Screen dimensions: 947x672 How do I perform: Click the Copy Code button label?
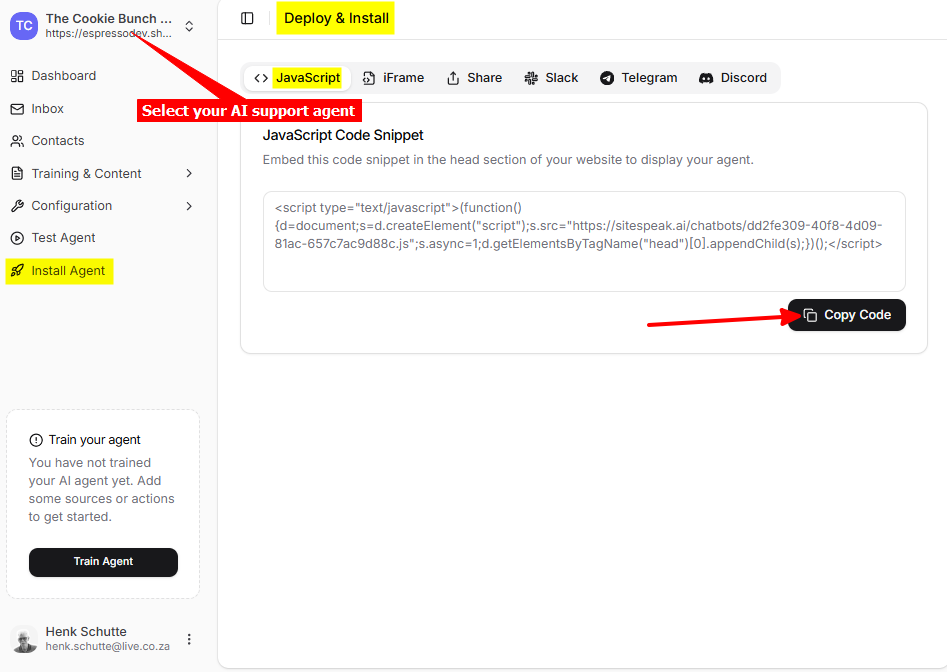[858, 315]
